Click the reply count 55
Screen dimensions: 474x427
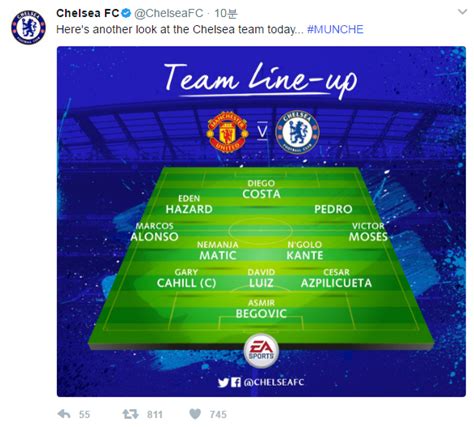point(84,414)
